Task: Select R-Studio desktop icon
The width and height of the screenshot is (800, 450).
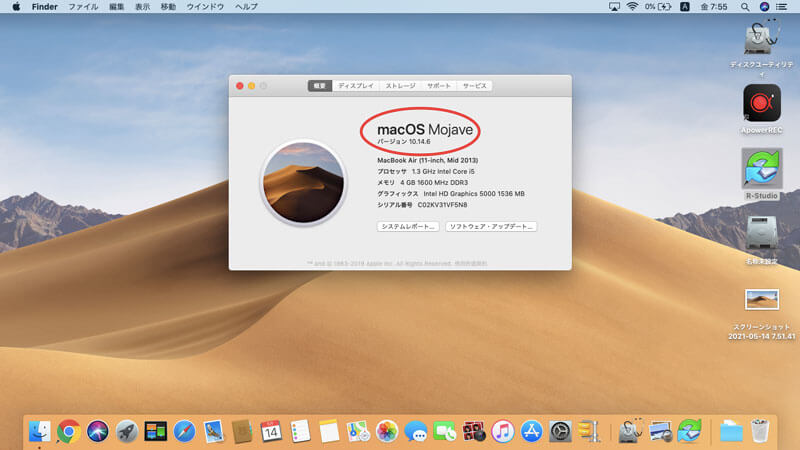Action: pyautogui.click(x=762, y=168)
